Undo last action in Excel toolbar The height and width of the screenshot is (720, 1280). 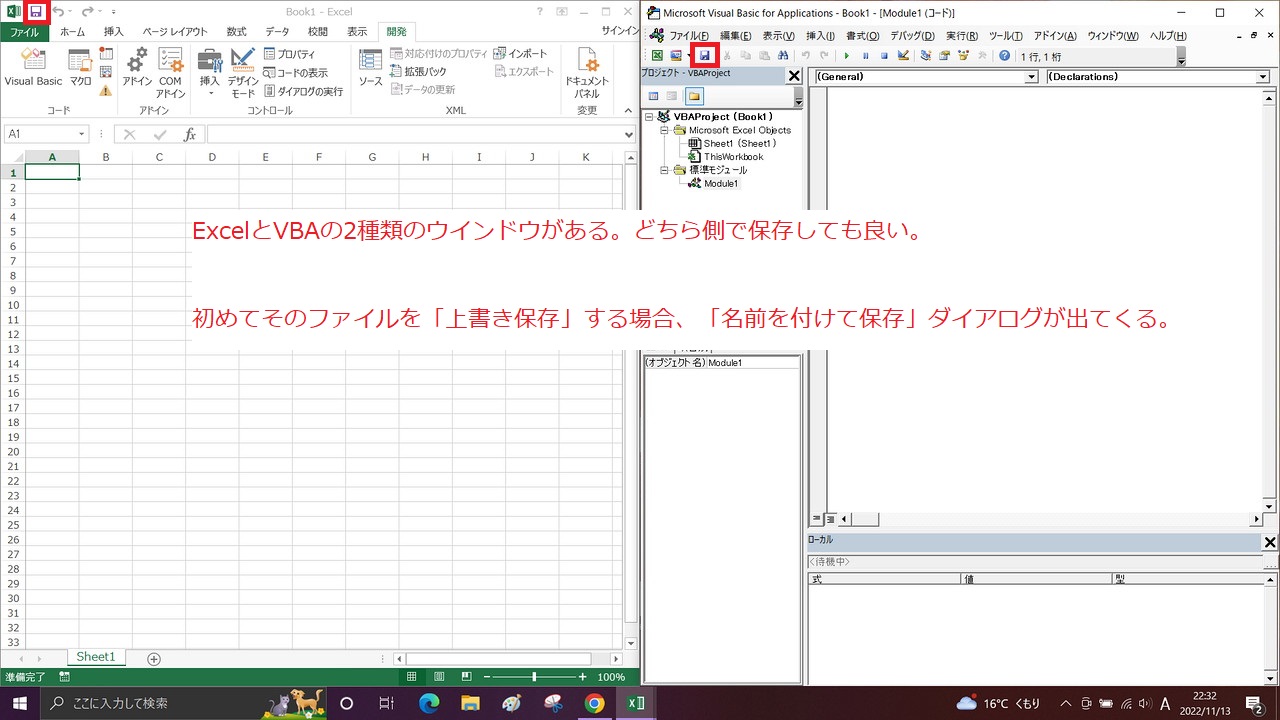click(x=58, y=11)
